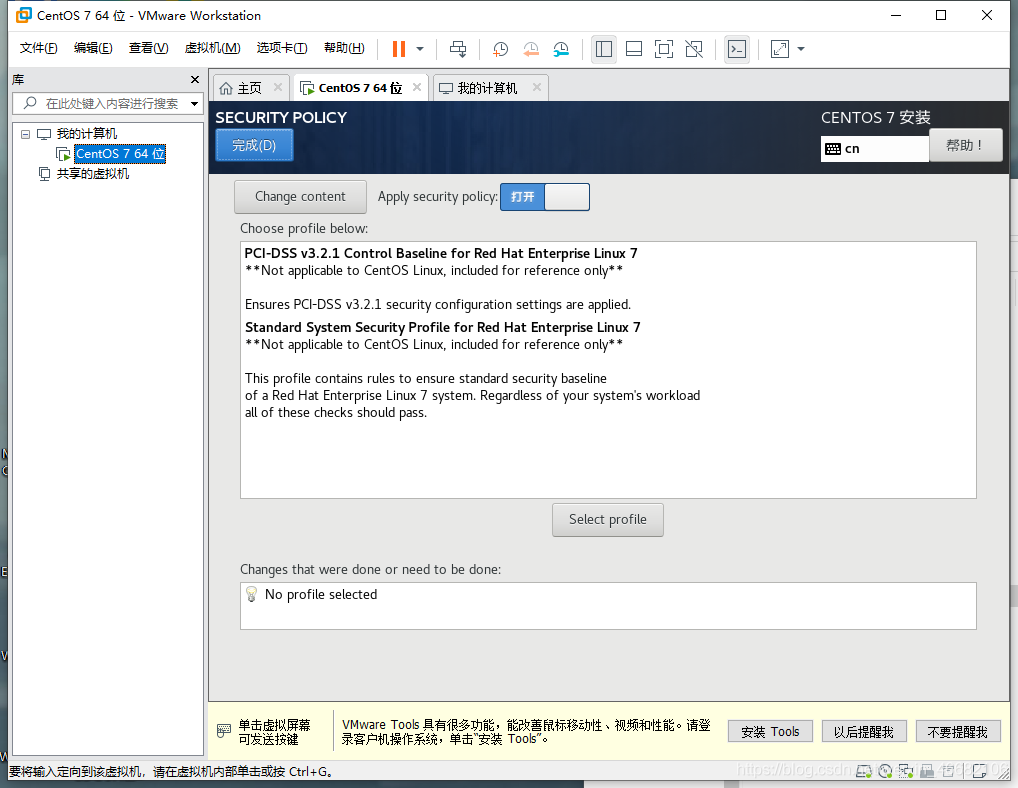
Task: Click the Change content button
Action: coord(300,197)
